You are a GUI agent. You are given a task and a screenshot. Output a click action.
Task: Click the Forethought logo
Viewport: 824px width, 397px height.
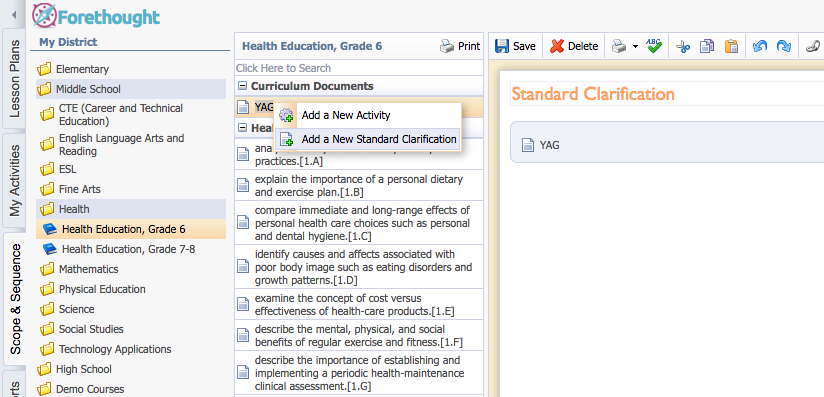[x=96, y=16]
